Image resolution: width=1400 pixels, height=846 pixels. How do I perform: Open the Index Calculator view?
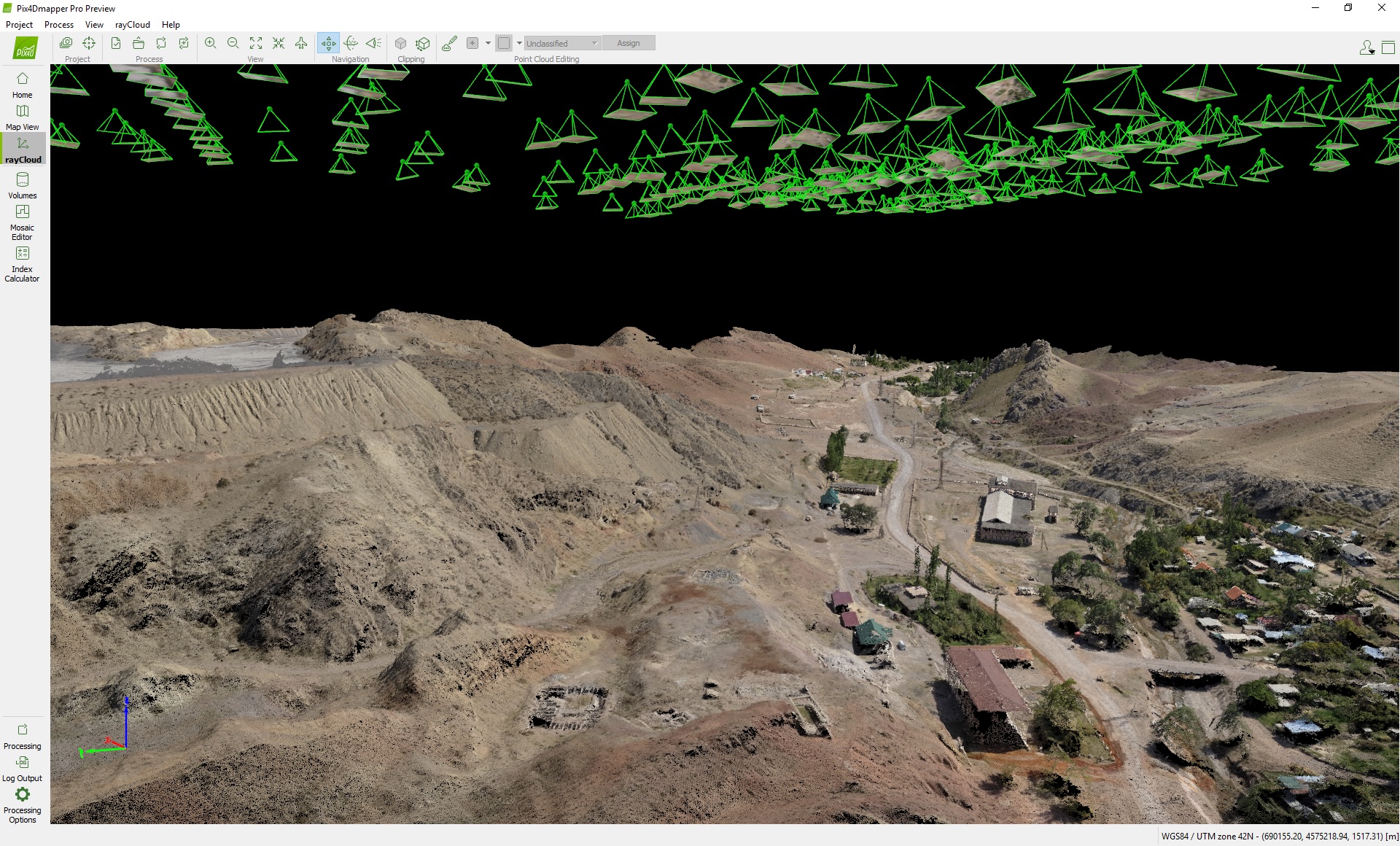(x=22, y=263)
